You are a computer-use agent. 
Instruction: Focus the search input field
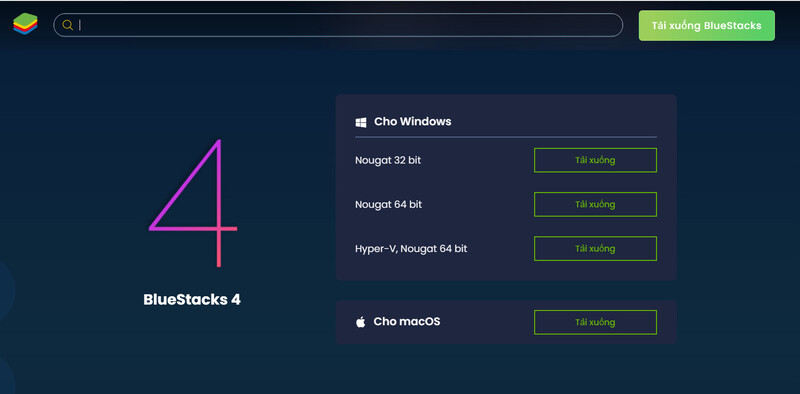pyautogui.click(x=338, y=25)
